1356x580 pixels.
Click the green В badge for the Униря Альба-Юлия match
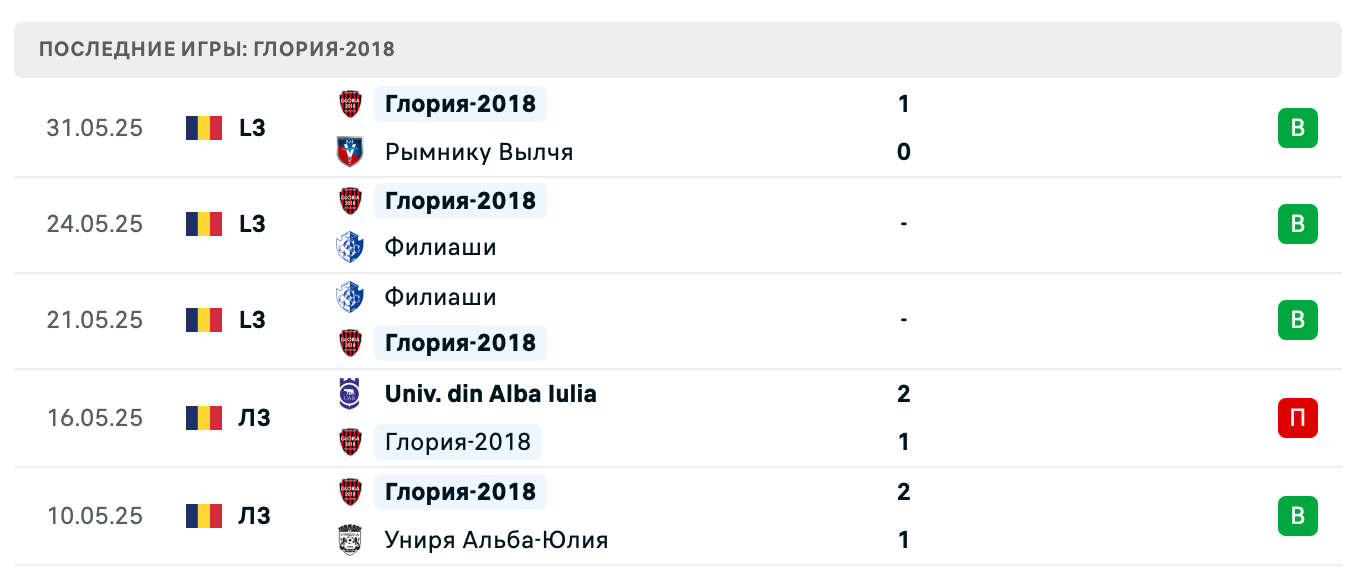click(x=1297, y=516)
